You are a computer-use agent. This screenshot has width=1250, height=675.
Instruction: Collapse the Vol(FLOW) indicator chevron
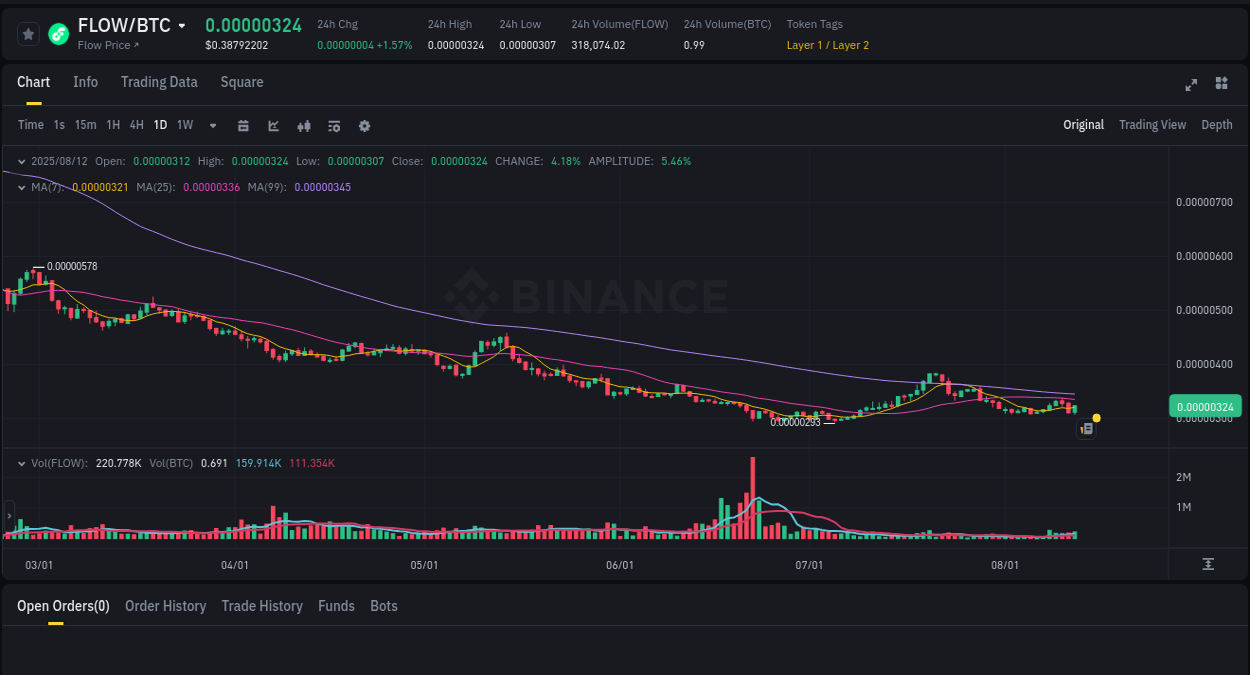[23, 464]
